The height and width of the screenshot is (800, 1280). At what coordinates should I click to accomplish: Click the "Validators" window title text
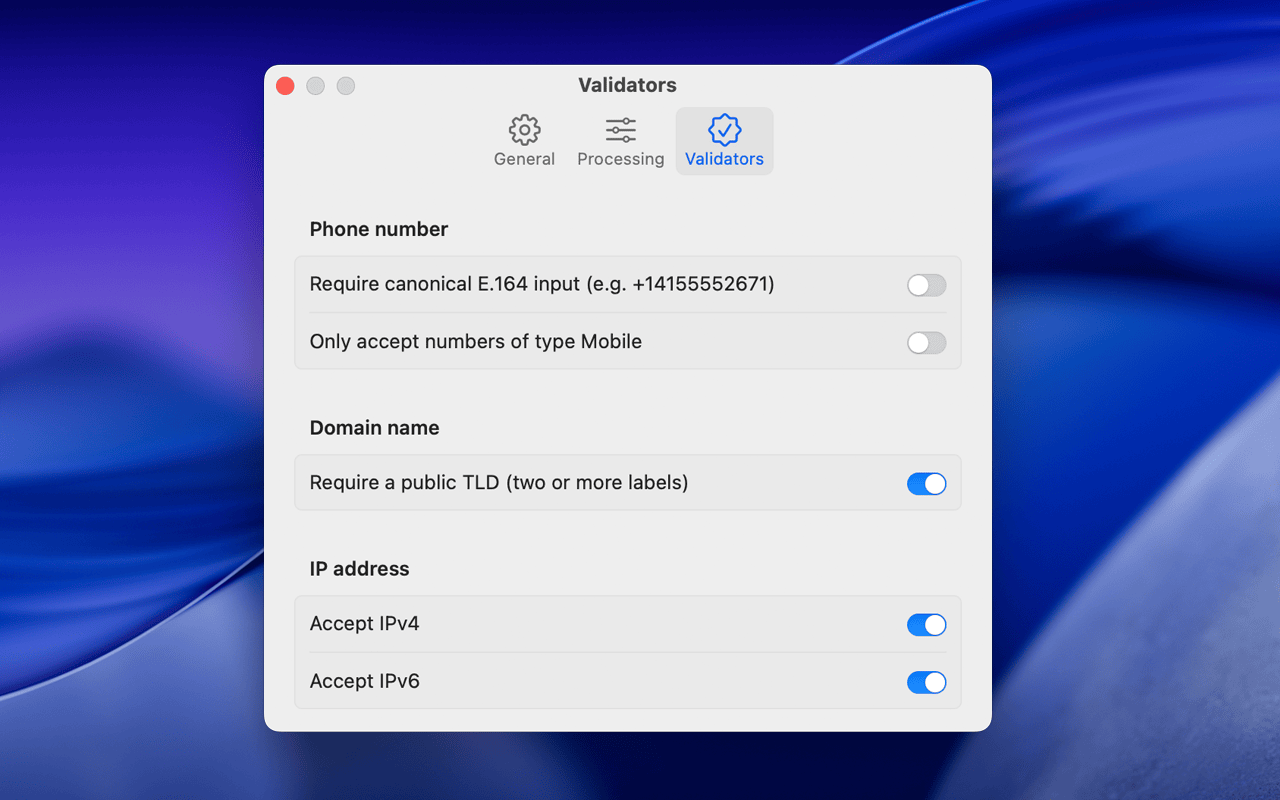coord(628,85)
